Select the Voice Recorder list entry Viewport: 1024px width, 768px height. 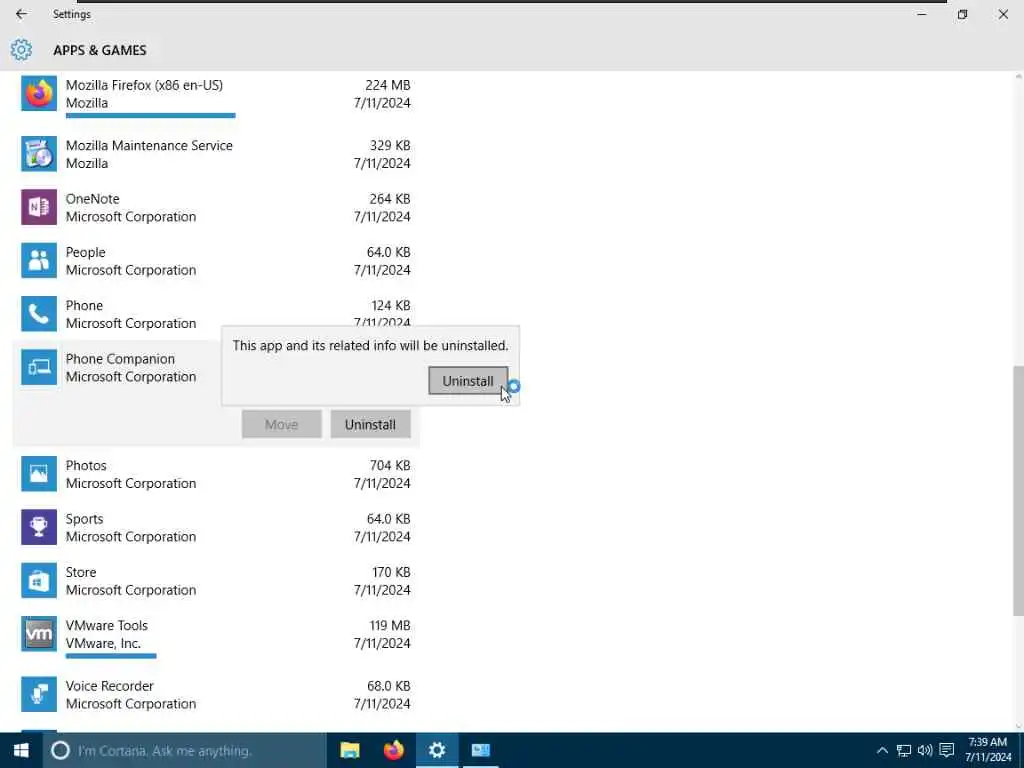pos(216,694)
